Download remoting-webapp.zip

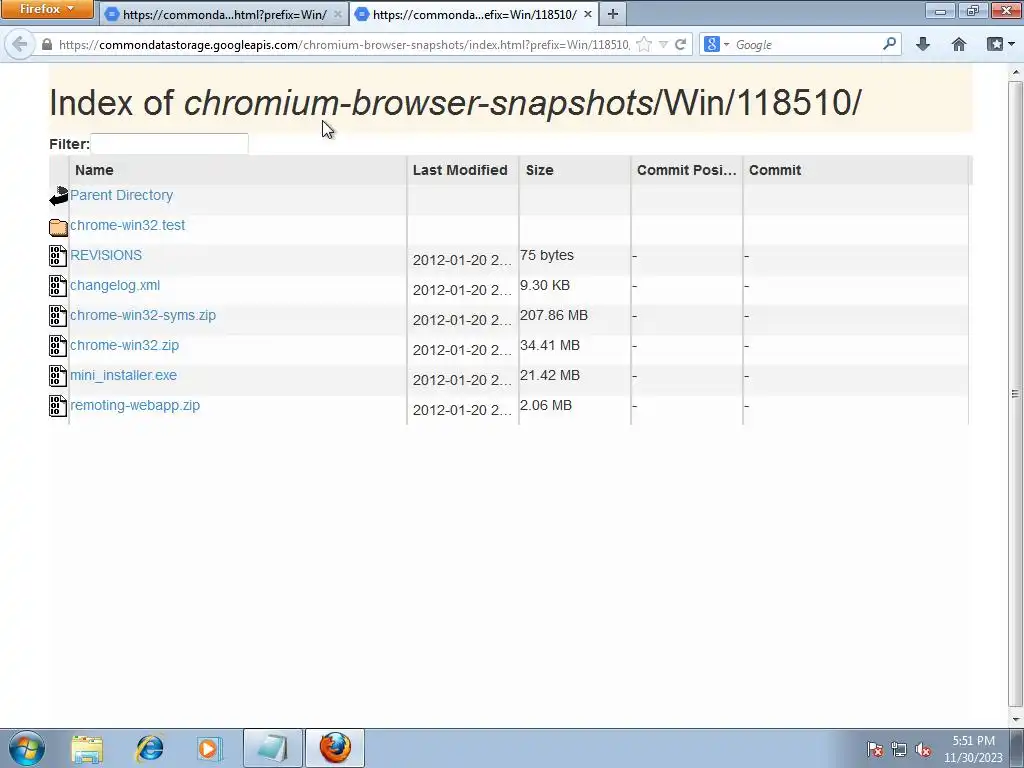135,406
